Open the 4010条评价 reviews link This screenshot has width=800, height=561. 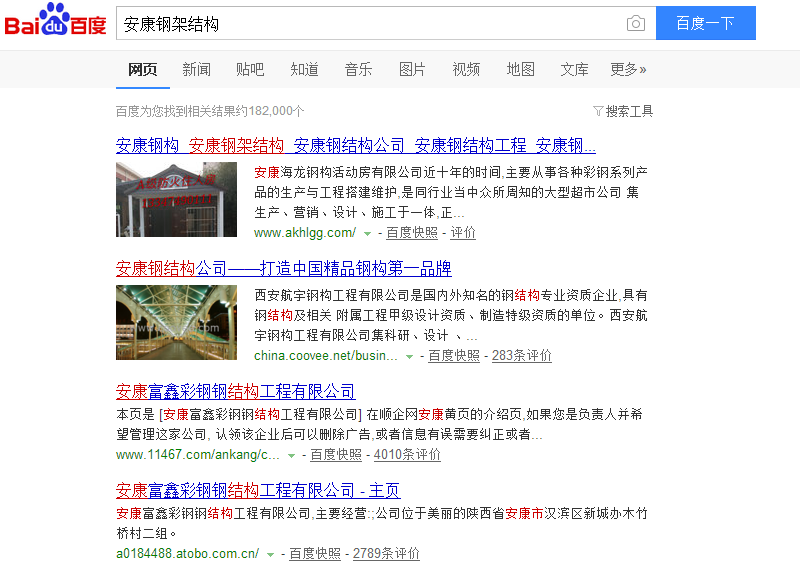tap(407, 454)
